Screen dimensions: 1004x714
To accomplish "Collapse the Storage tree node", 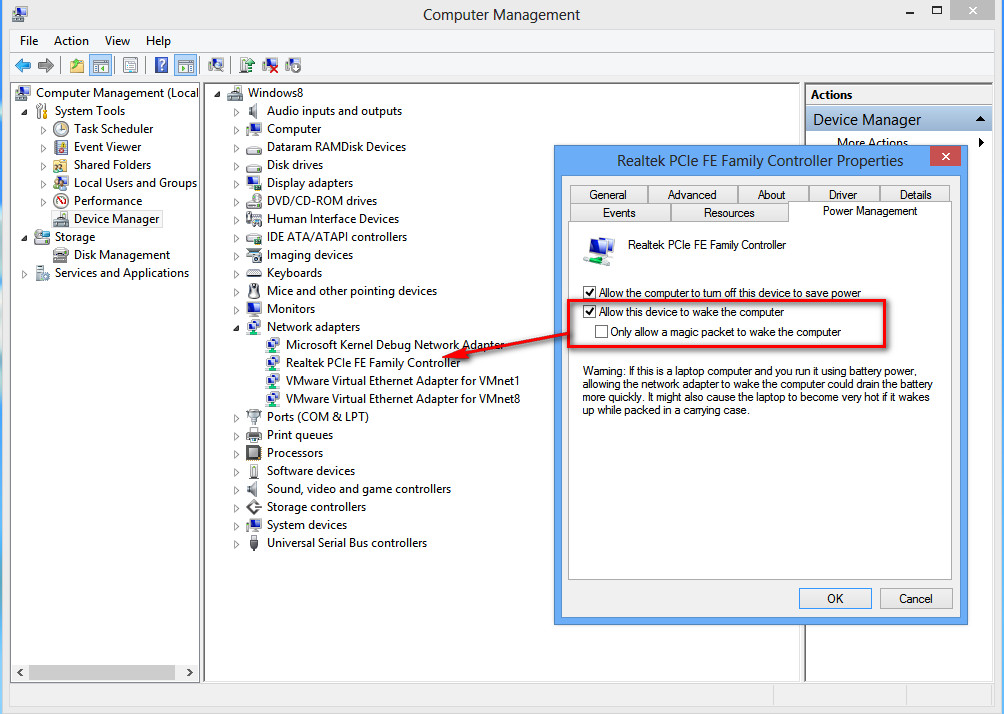I will click(24, 238).
